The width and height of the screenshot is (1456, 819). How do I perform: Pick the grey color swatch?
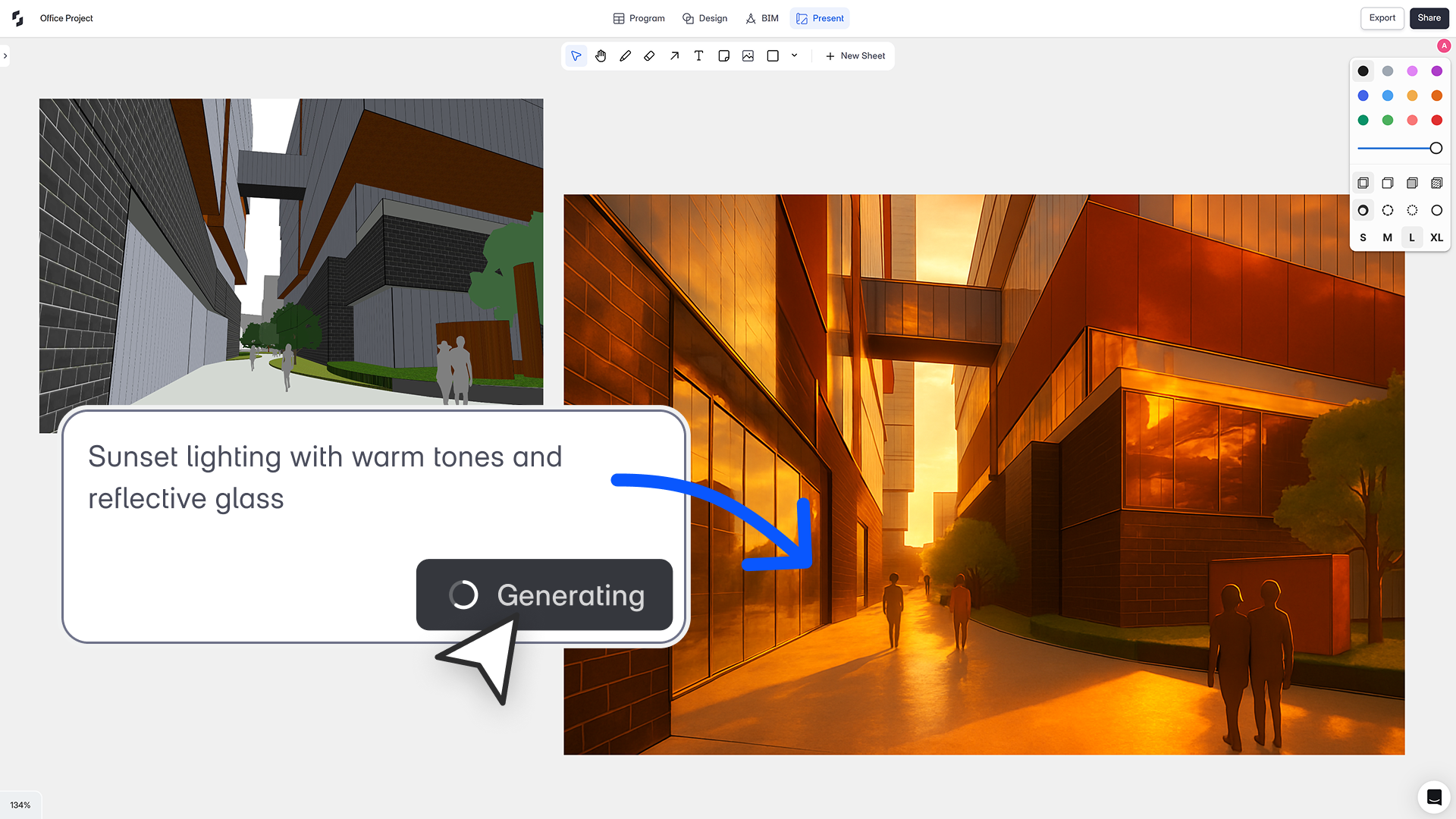click(x=1387, y=71)
